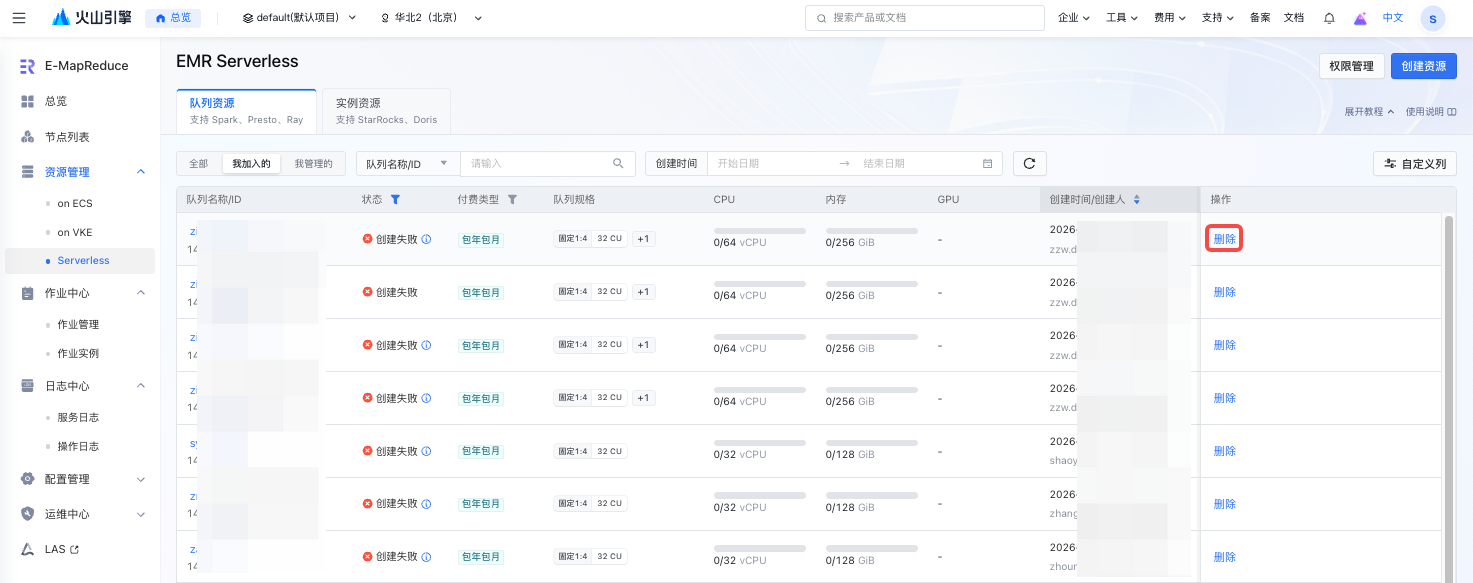Click the refresh icon beside date filter
1473x583 pixels.
[x=1029, y=164]
